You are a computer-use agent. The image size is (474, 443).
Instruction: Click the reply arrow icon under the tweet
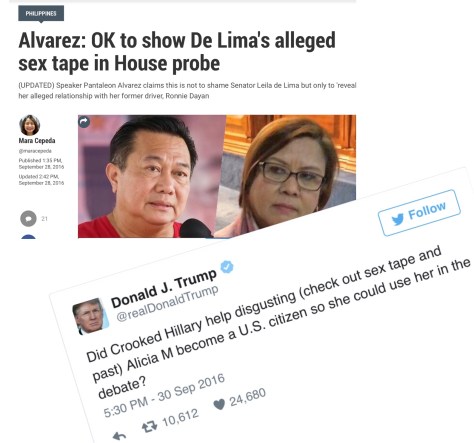[x=119, y=435]
